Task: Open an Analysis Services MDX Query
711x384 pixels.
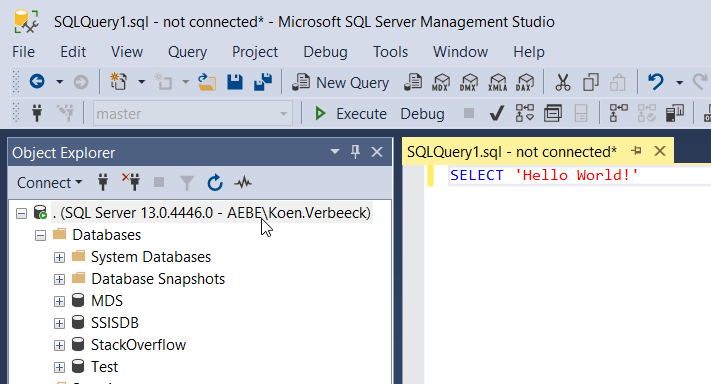Action: pos(441,82)
